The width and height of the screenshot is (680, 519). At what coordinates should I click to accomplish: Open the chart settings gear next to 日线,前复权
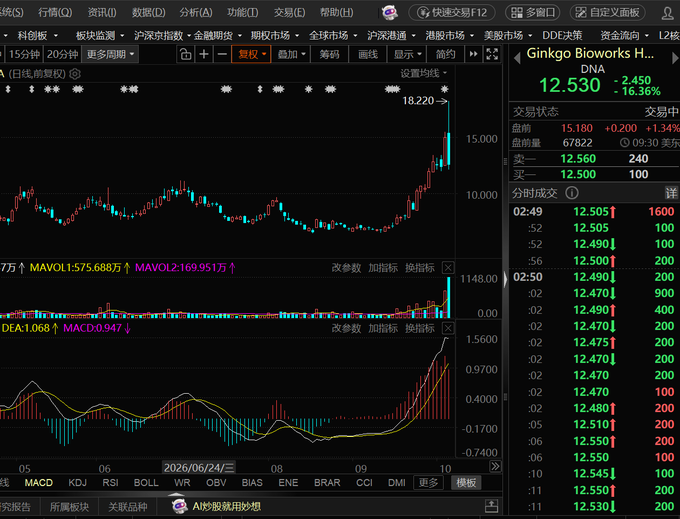[x=75, y=74]
